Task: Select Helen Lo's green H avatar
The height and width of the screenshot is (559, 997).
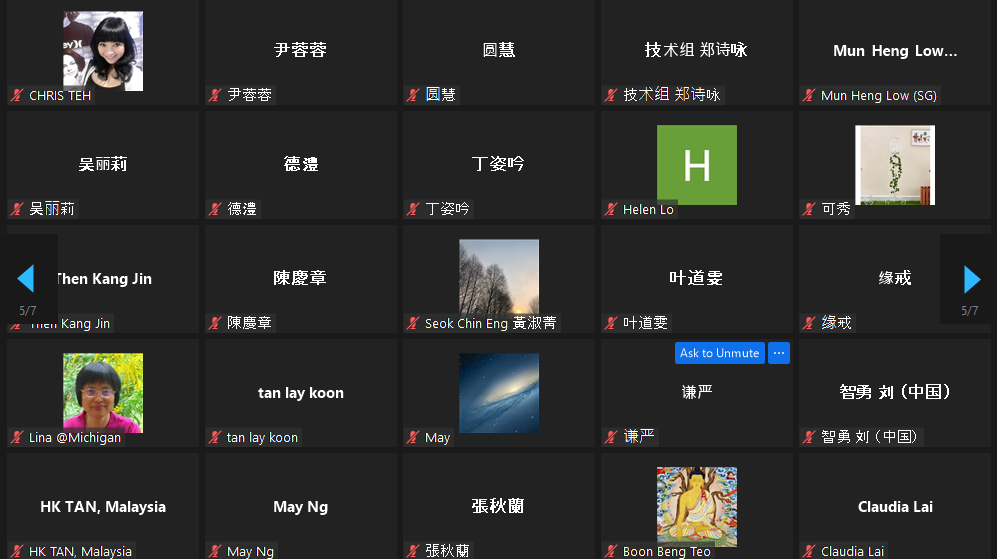Action: pyautogui.click(x=696, y=165)
